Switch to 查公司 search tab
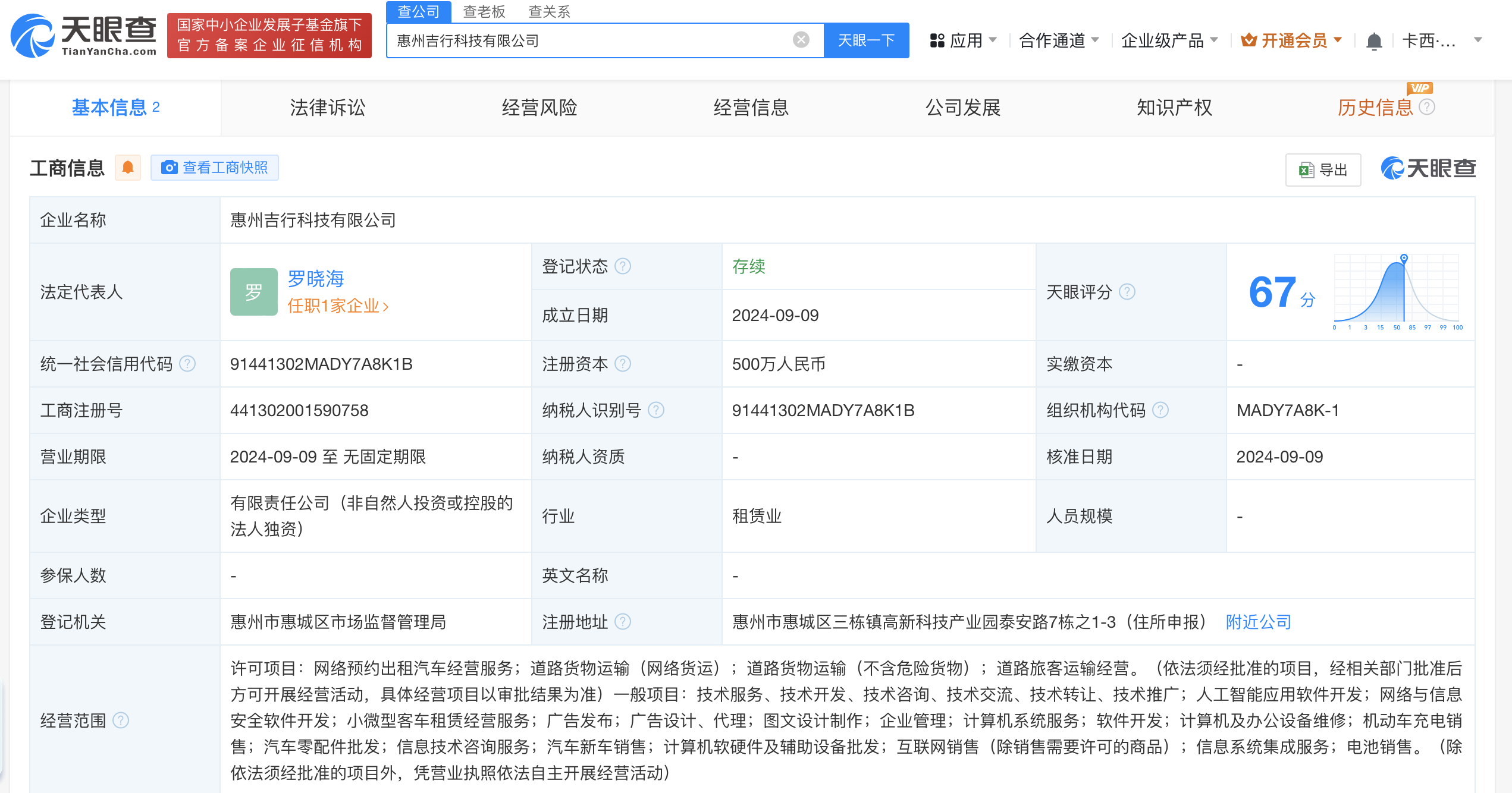Image resolution: width=1512 pixels, height=793 pixels. [x=418, y=11]
